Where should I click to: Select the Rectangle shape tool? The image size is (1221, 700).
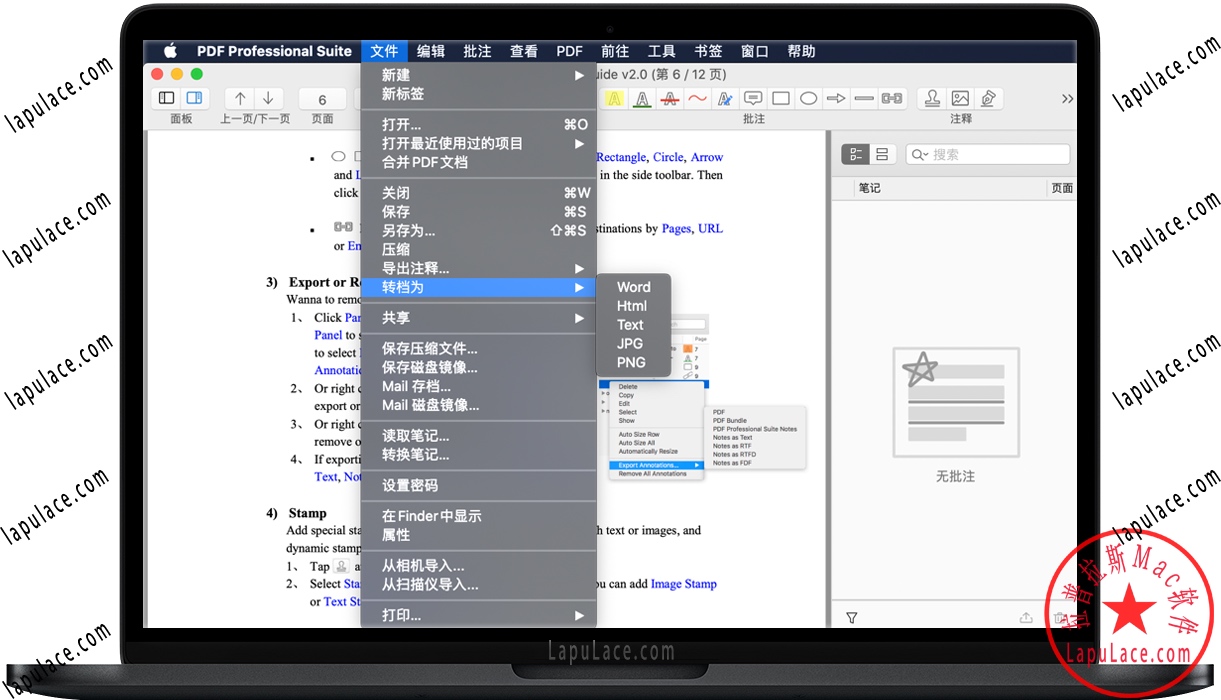pos(781,98)
